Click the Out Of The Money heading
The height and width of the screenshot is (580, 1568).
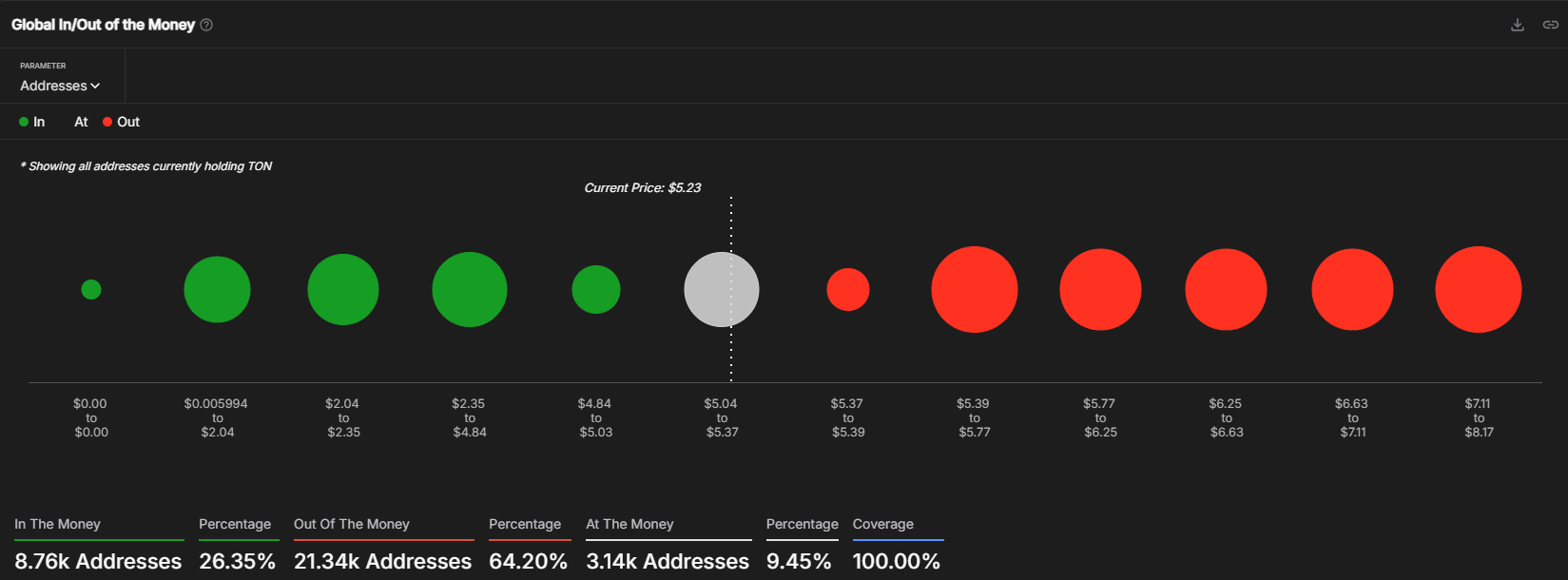pos(352,524)
